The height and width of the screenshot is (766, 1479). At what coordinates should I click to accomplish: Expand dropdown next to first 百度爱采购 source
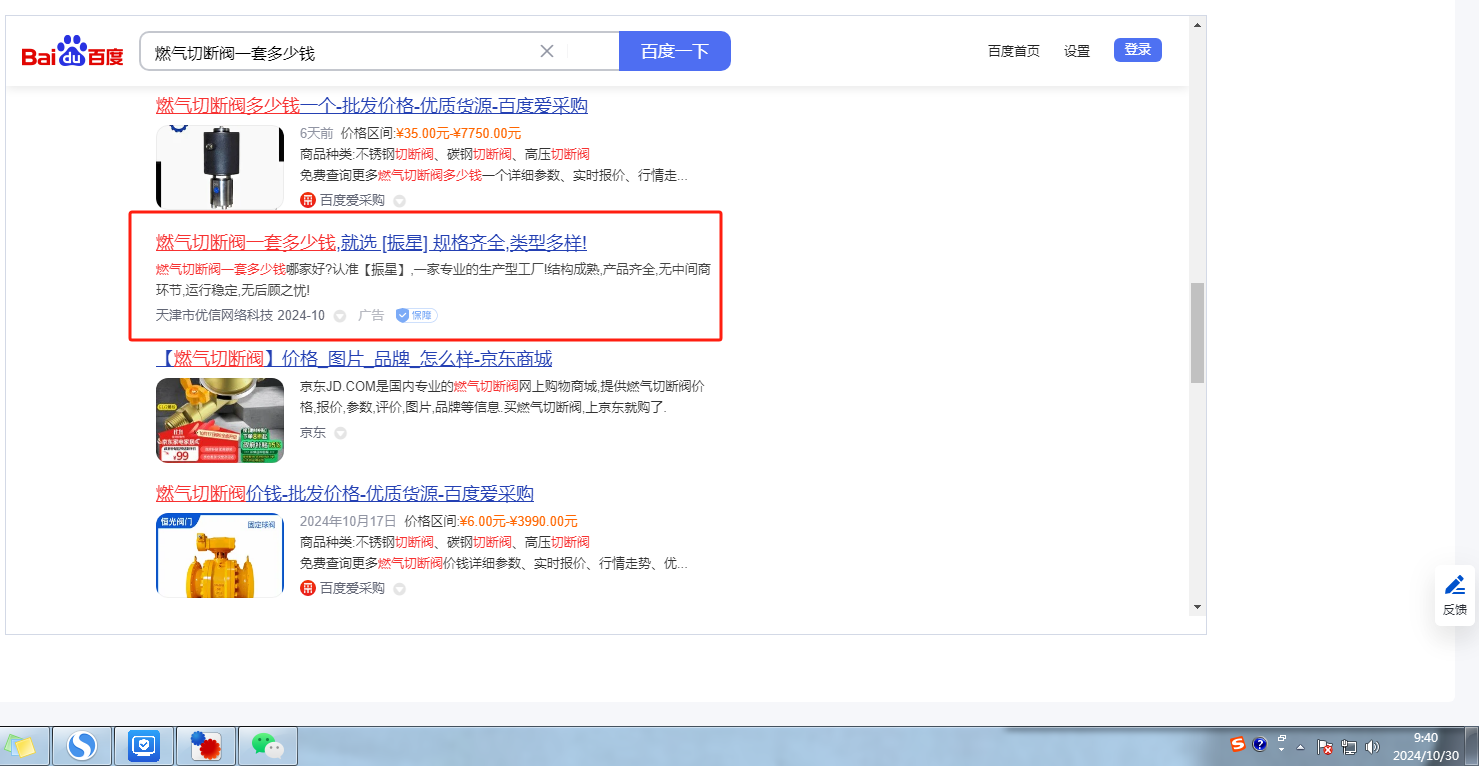[399, 201]
